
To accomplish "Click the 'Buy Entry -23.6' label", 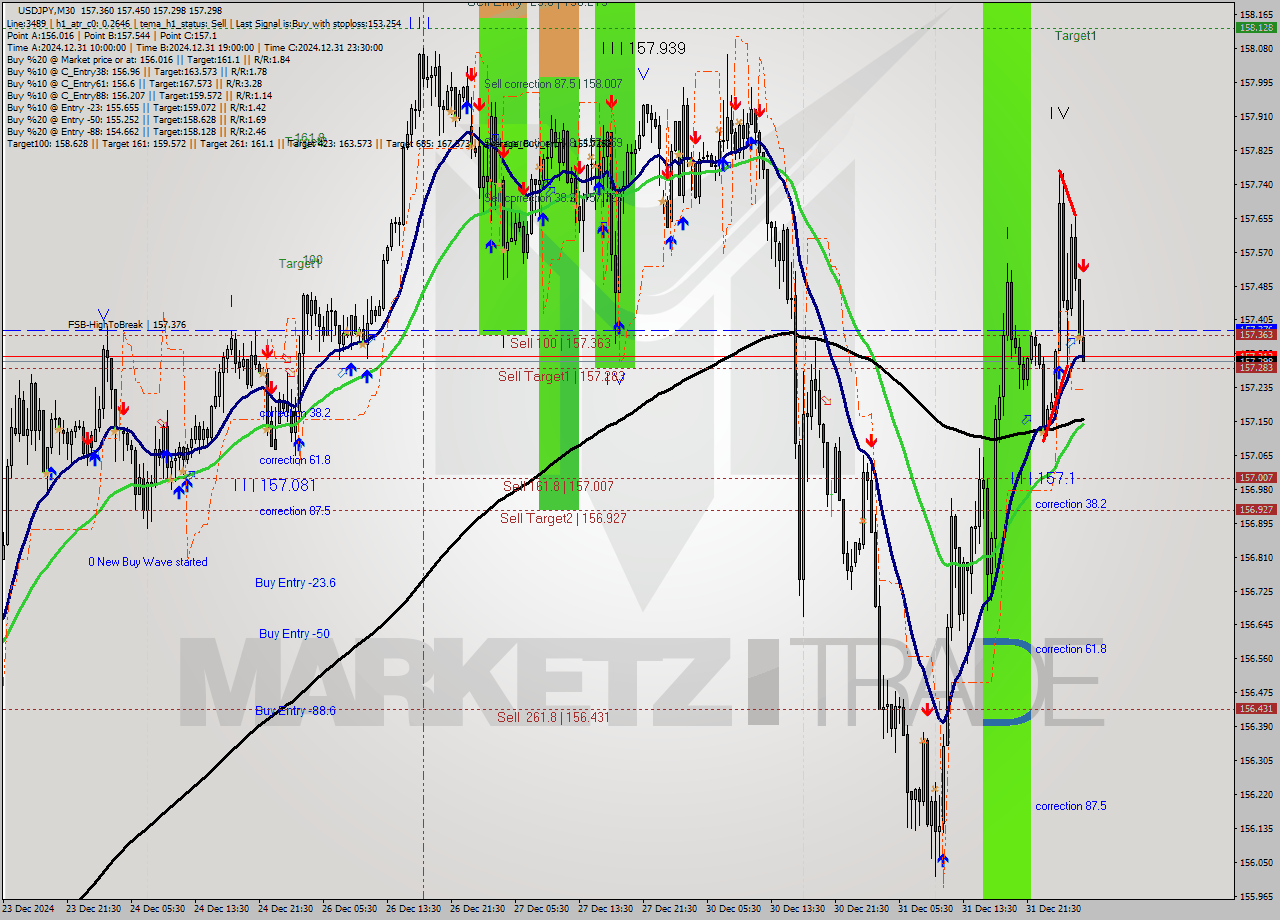I will coord(295,582).
